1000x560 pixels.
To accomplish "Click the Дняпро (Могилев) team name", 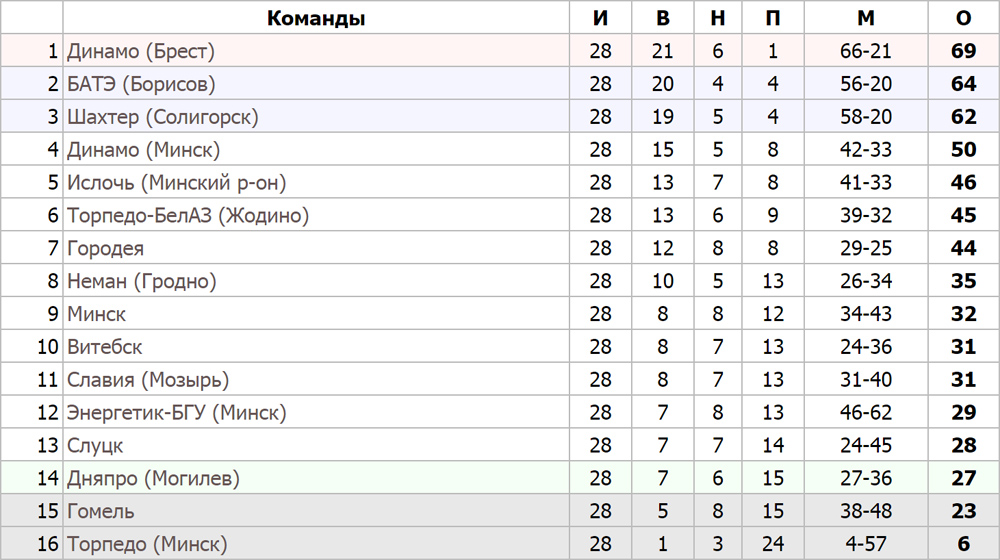I will pos(153,478).
